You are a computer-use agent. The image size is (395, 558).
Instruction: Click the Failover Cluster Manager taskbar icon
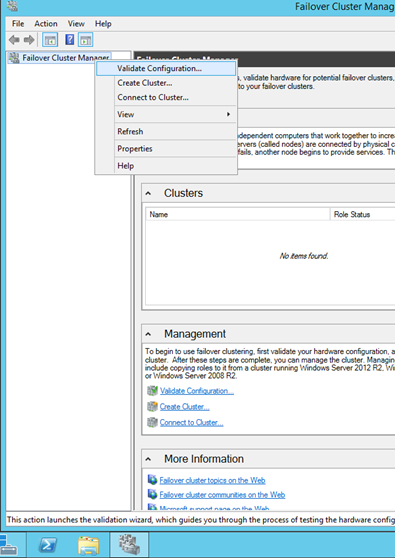pyautogui.click(x=129, y=545)
